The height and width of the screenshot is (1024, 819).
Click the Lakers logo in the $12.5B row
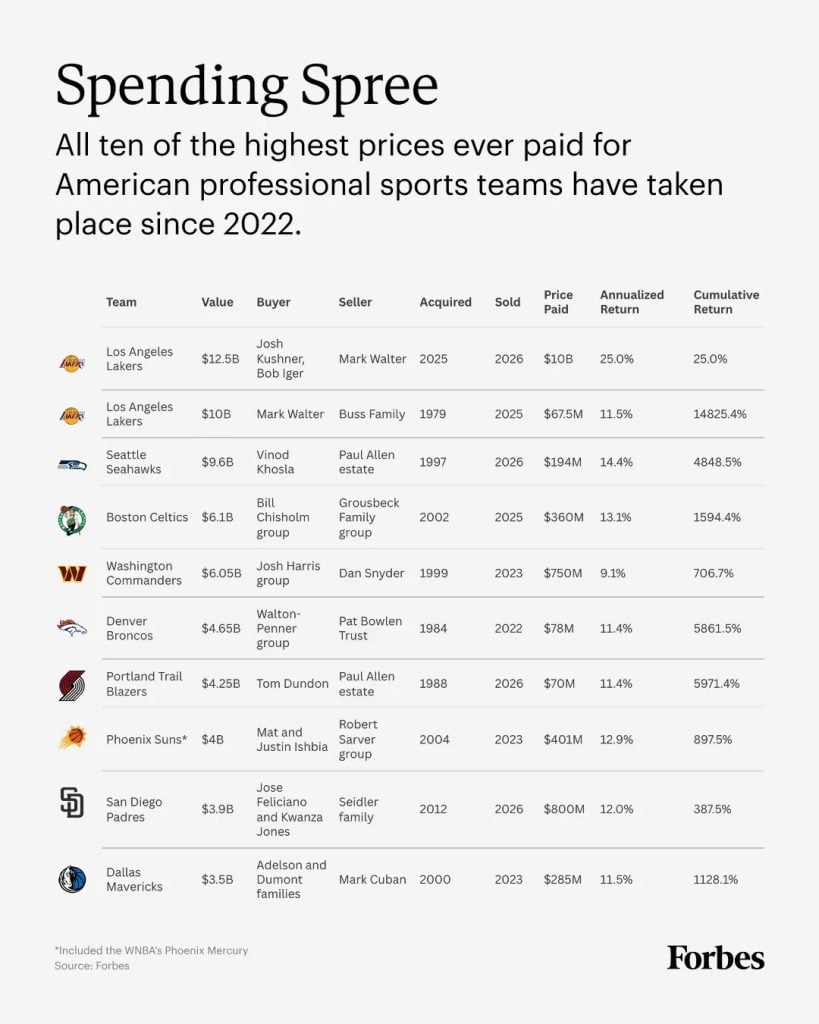pyautogui.click(x=72, y=362)
